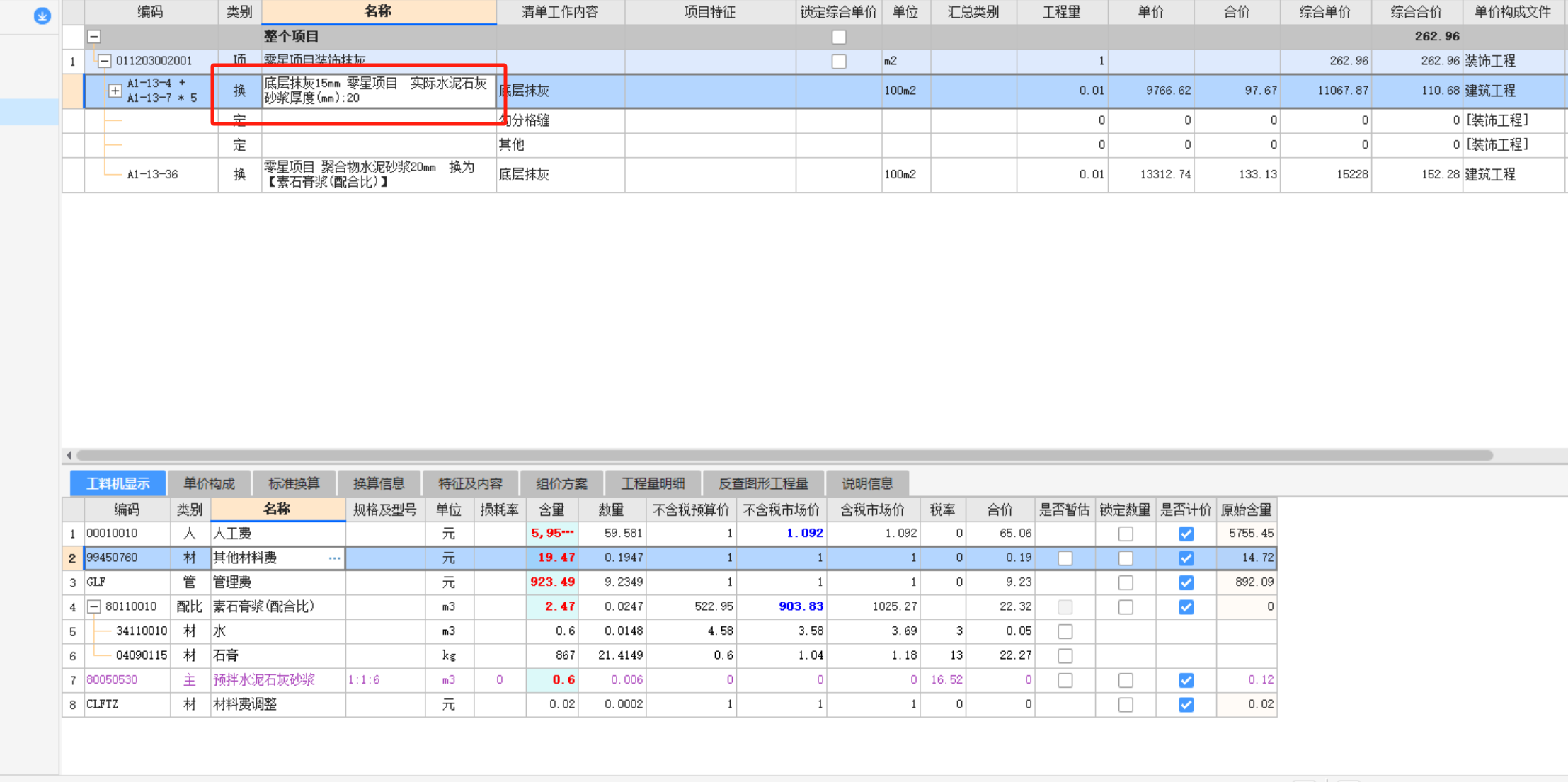Open the 工程量明细 tab

(653, 483)
